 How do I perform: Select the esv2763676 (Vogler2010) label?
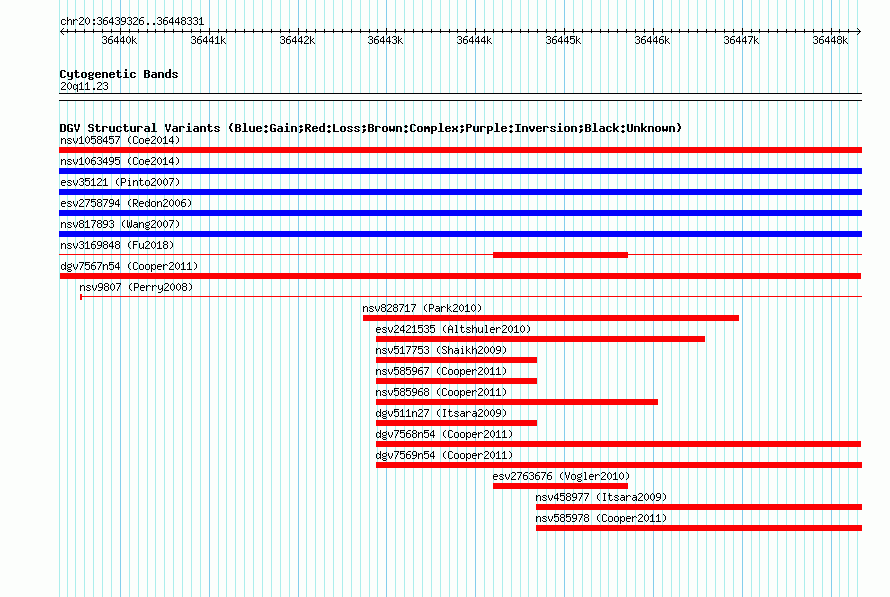561,476
